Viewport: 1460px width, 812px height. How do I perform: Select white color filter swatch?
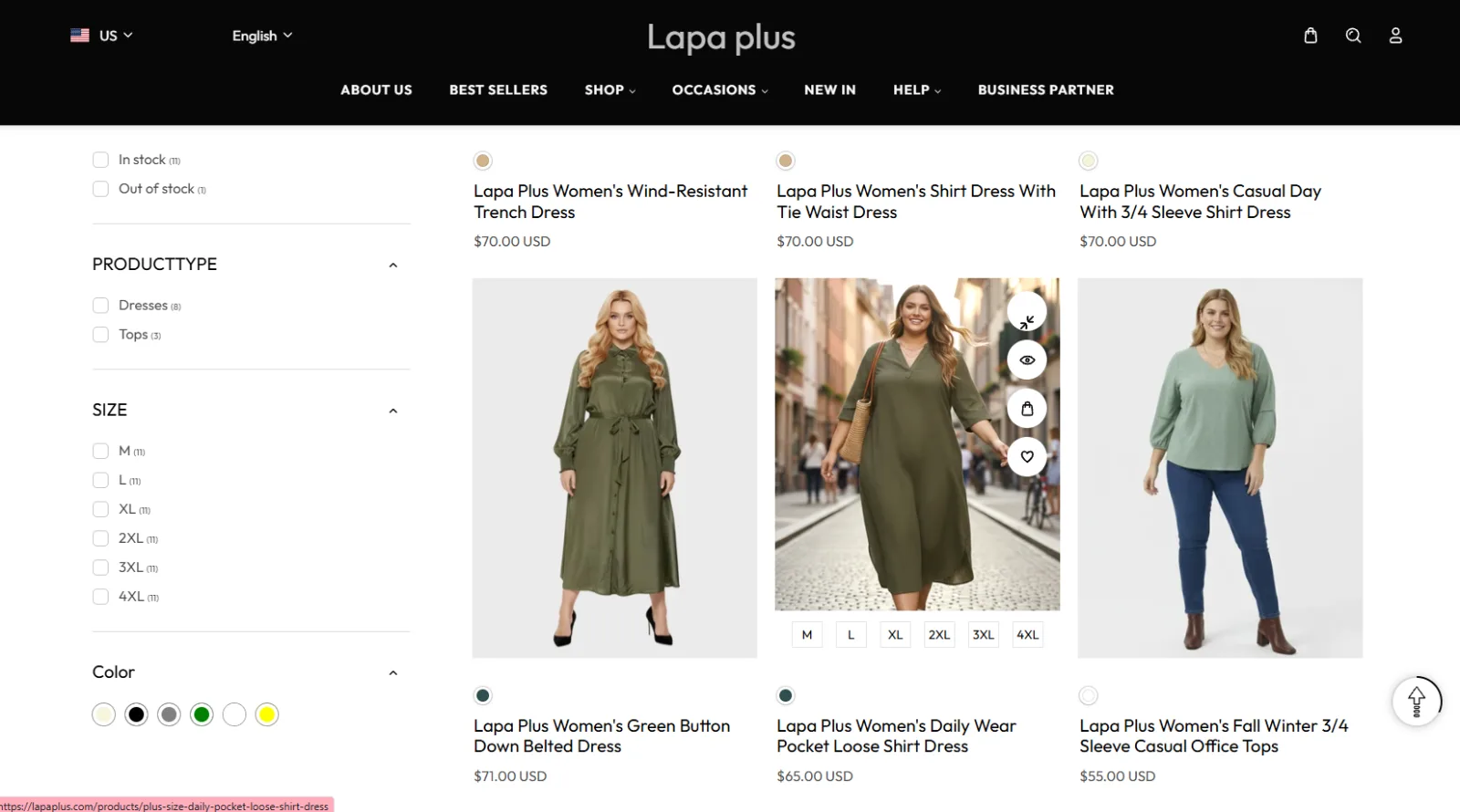pyautogui.click(x=235, y=714)
